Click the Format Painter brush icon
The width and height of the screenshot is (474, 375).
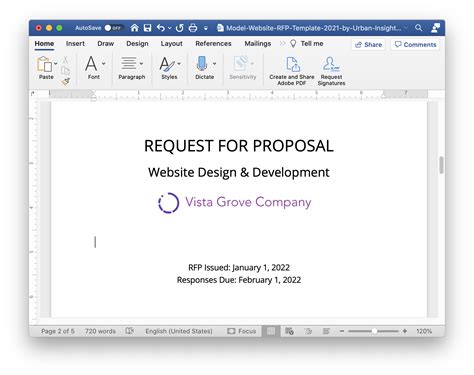click(66, 81)
